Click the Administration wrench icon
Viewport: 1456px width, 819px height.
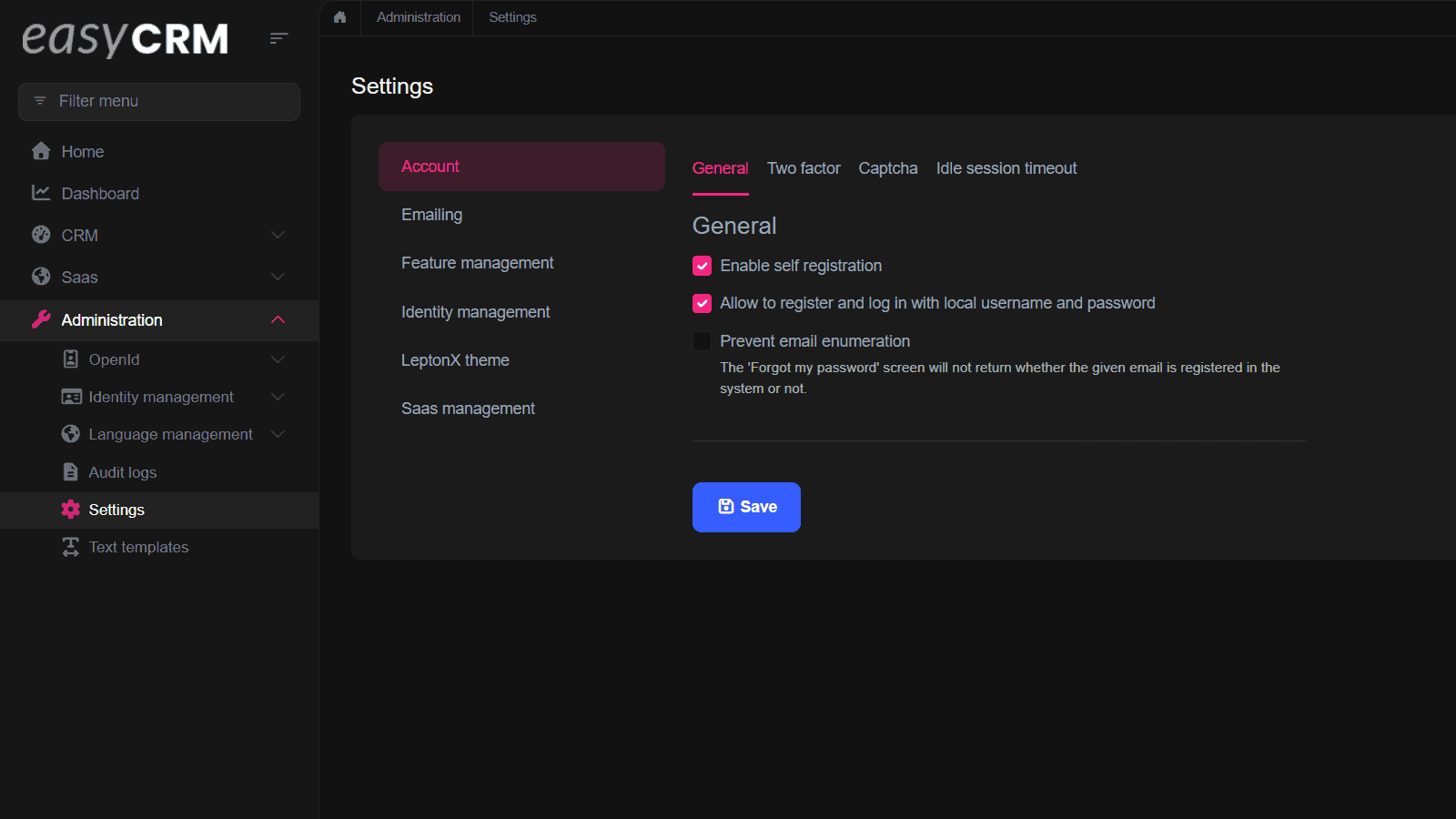tap(41, 319)
